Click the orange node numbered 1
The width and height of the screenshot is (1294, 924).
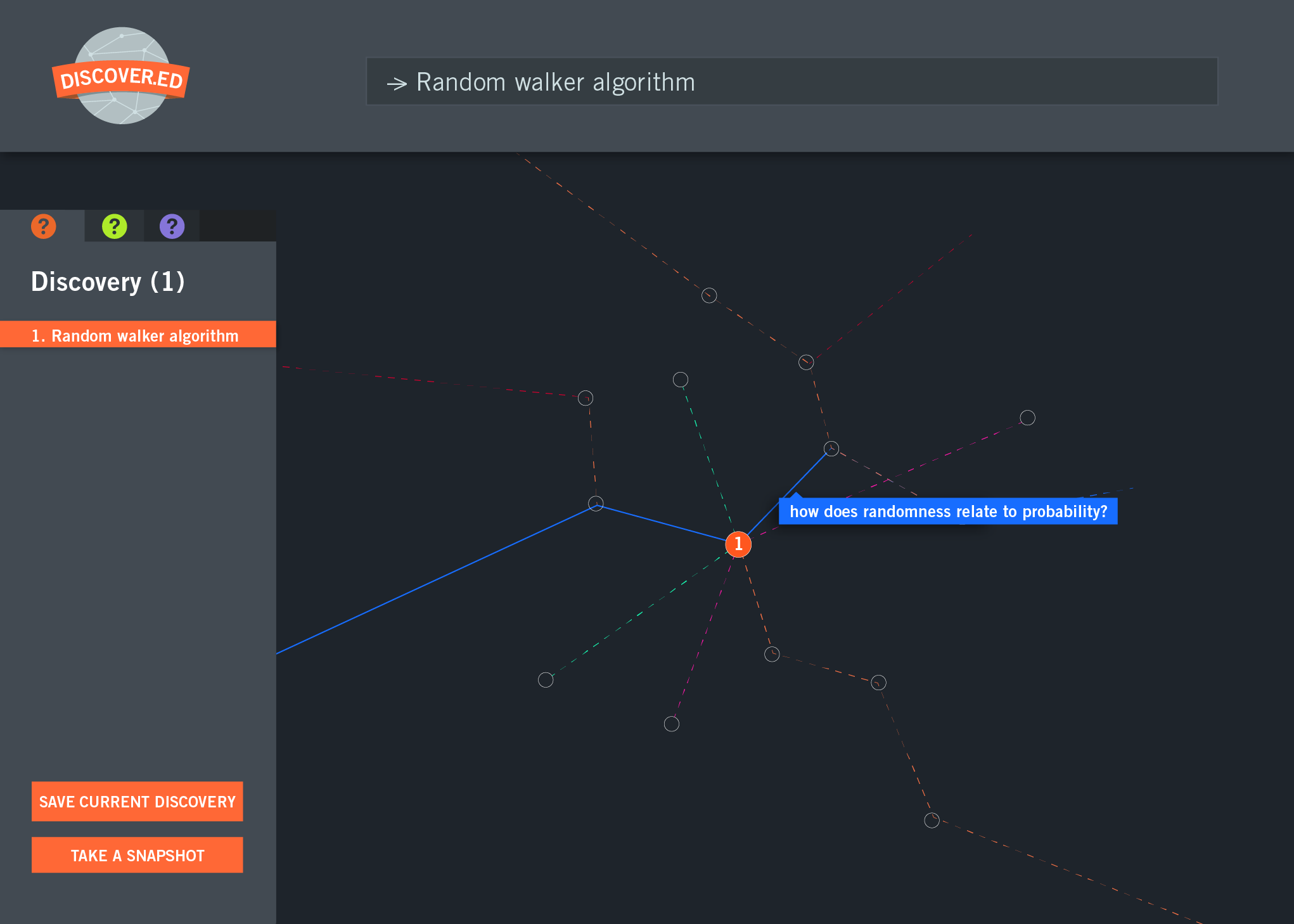coord(738,544)
